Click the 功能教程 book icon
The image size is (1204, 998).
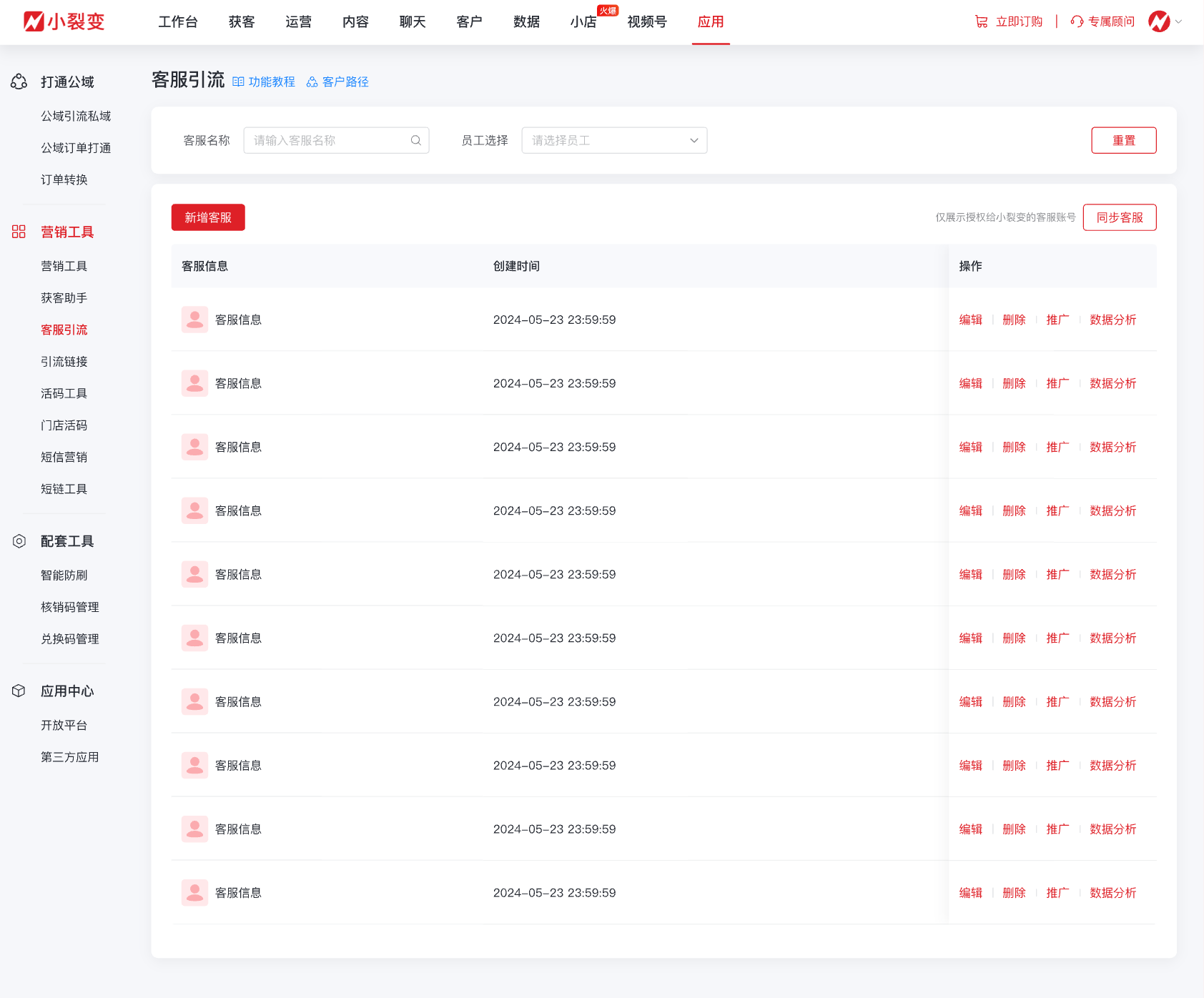238,82
